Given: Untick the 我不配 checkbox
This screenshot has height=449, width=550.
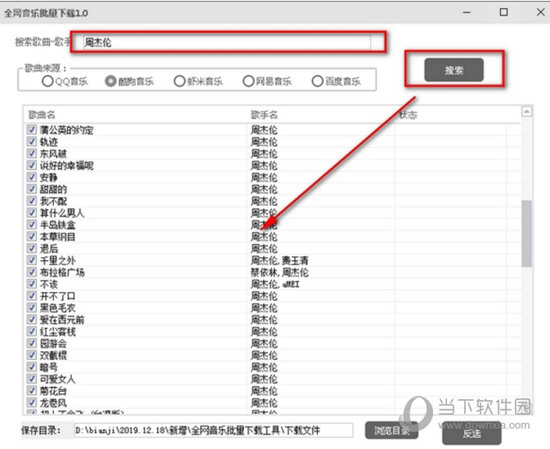Looking at the screenshot, I should coord(32,201).
